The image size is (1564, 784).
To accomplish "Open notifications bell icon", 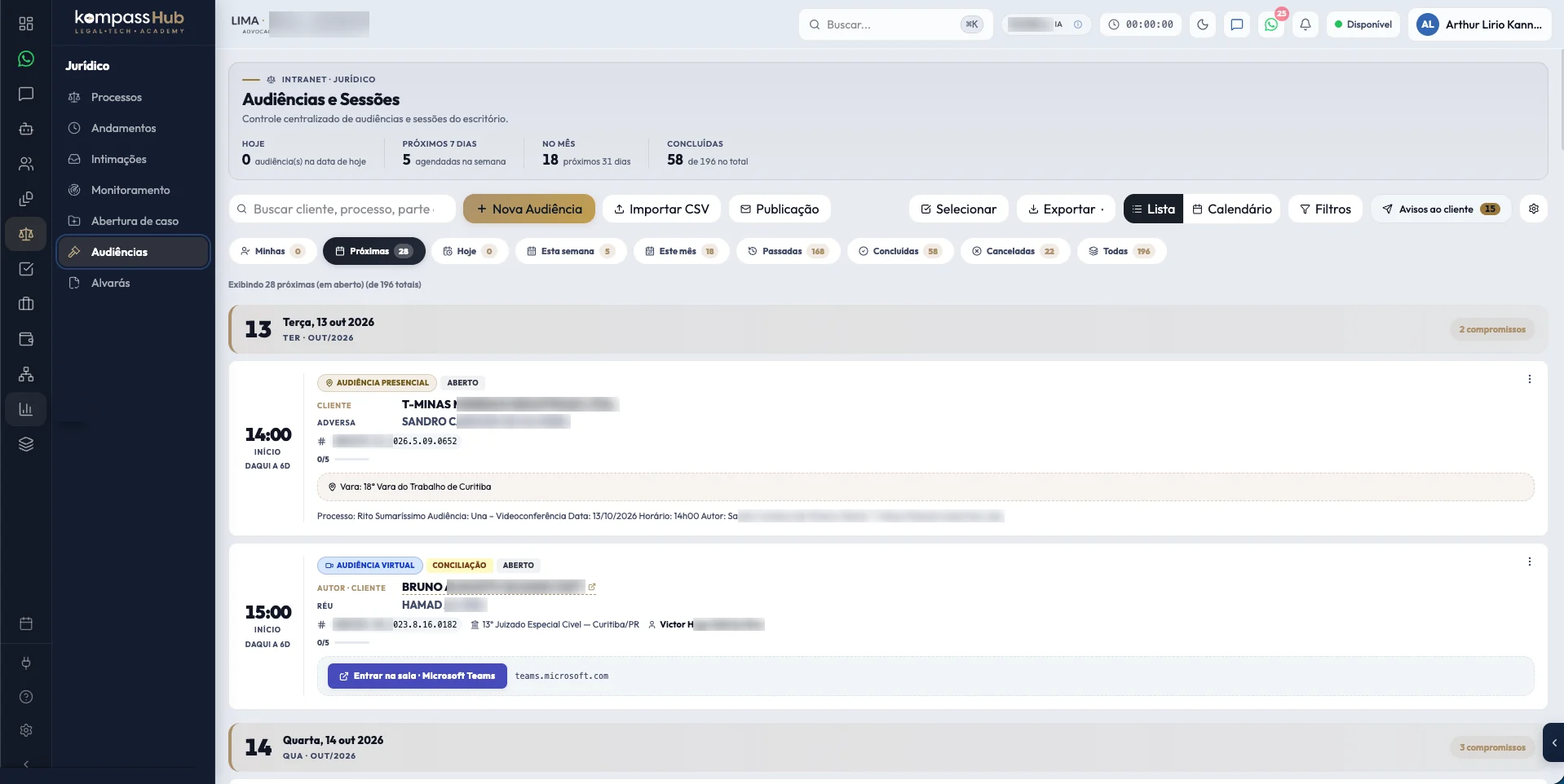I will tap(1306, 24).
